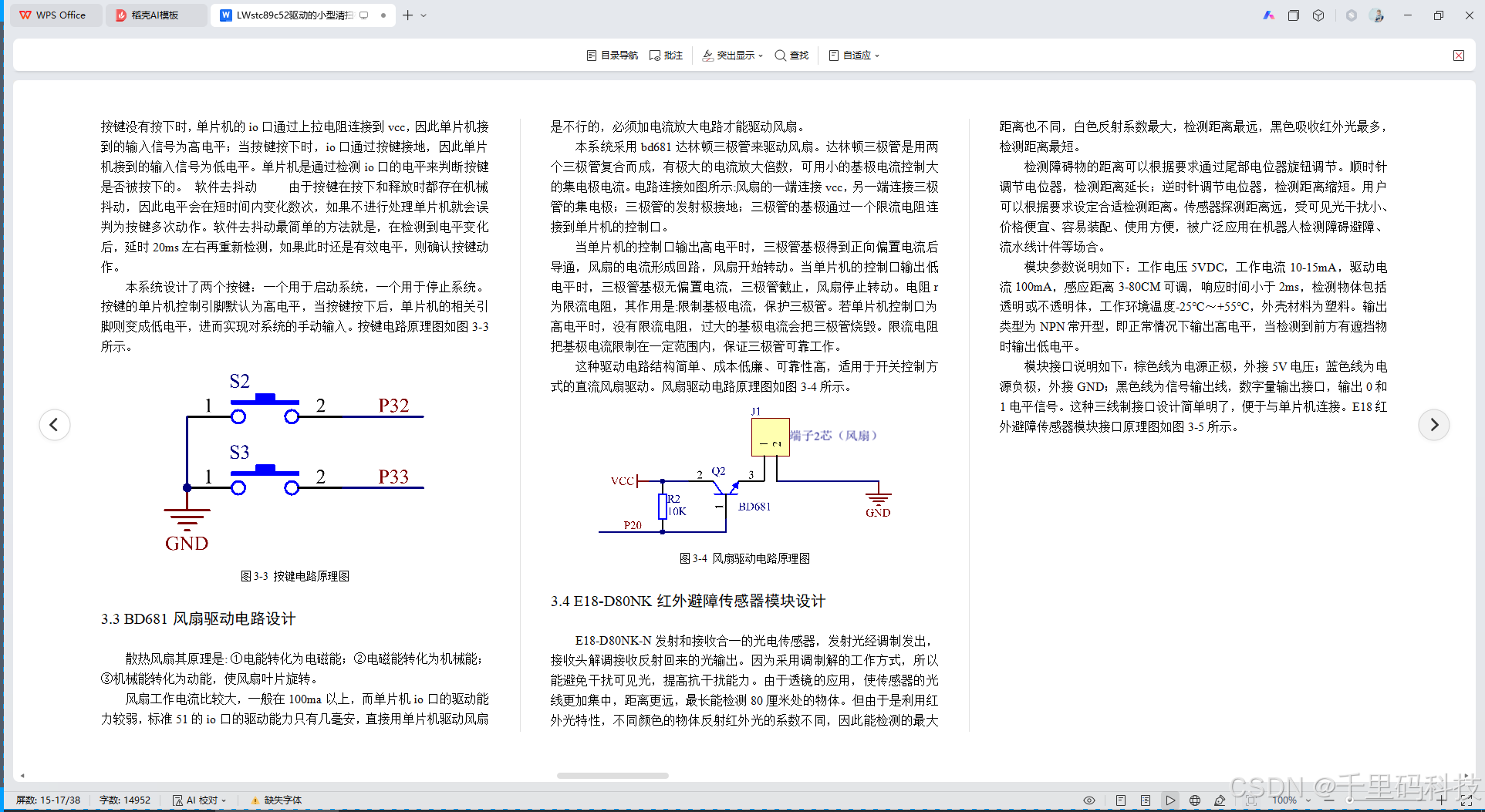Click the 图3-3 按键电路原理图 caption
1485x812 pixels.
(x=295, y=576)
